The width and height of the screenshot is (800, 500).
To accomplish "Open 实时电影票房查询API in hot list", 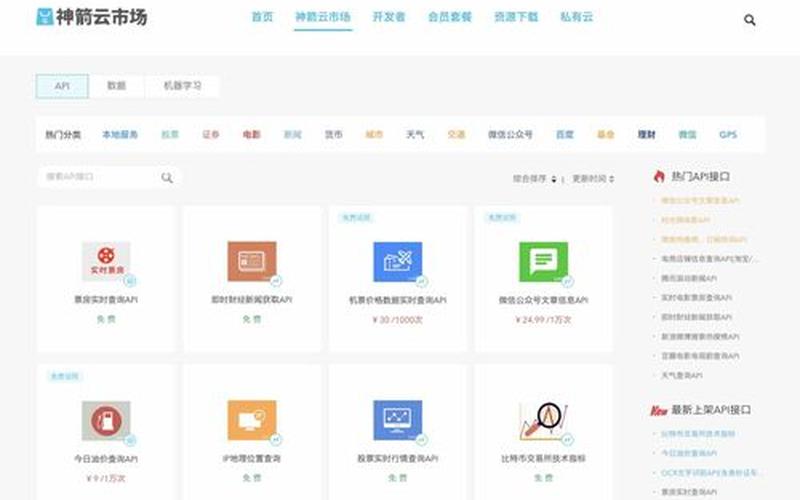I will tap(696, 297).
